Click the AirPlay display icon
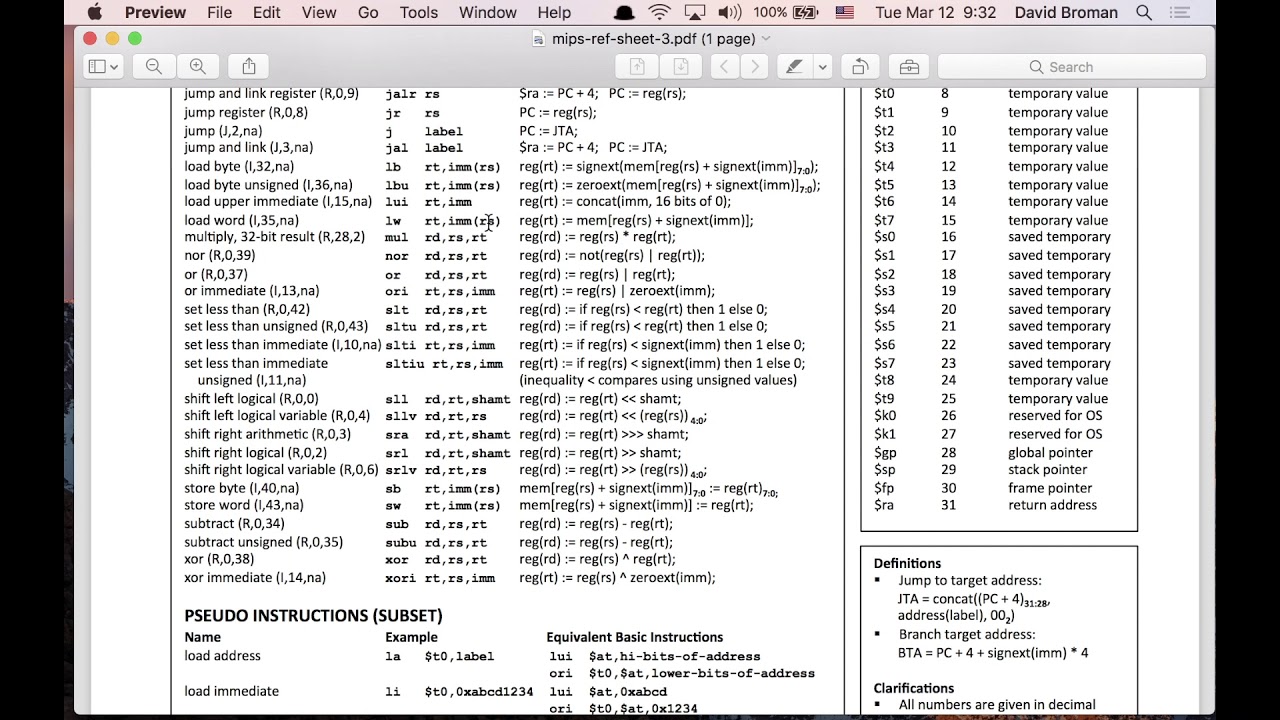The image size is (1280, 720). [694, 13]
